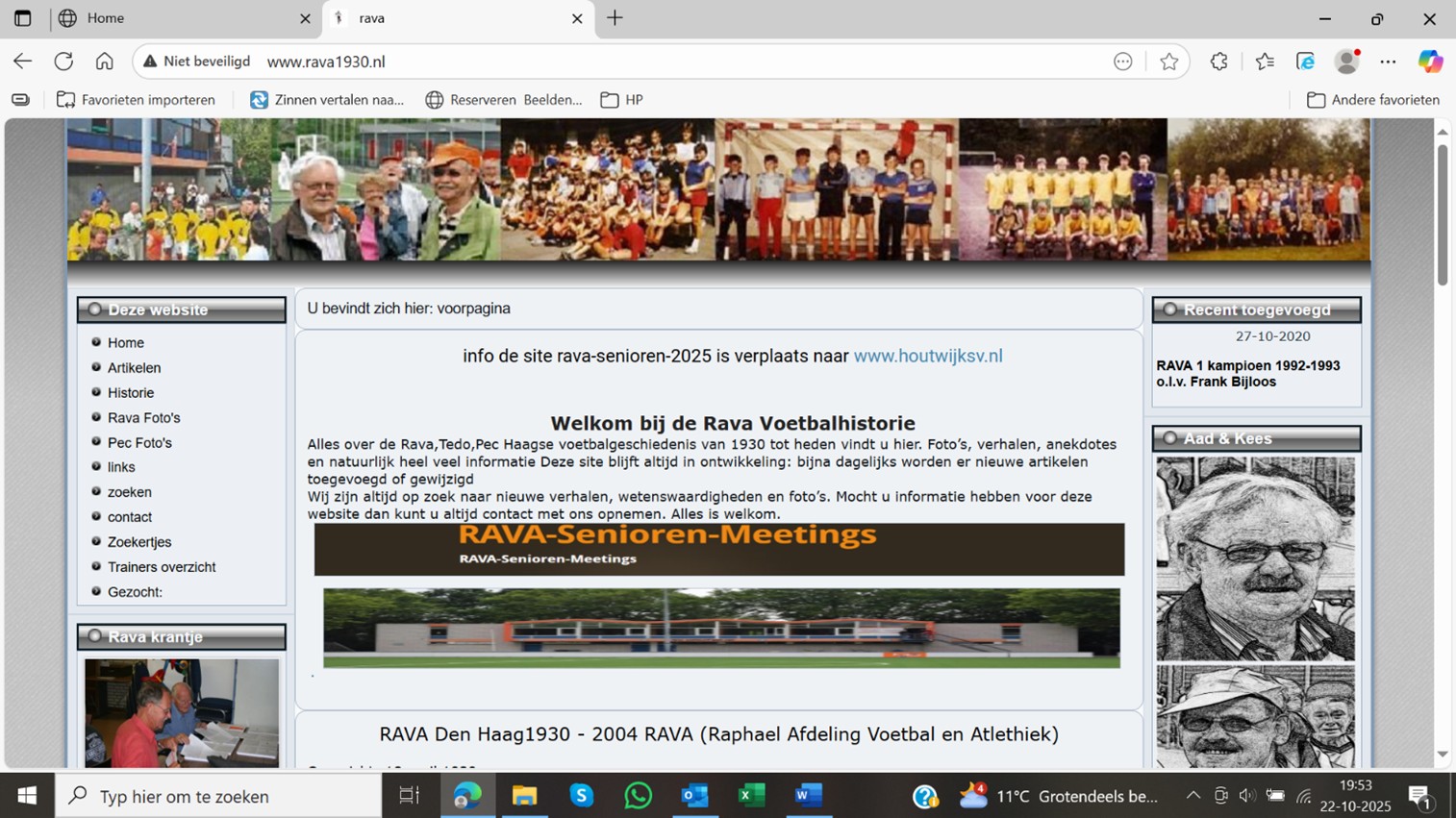Click the browser Refresh icon
This screenshot has width=1456, height=818.
click(x=63, y=62)
